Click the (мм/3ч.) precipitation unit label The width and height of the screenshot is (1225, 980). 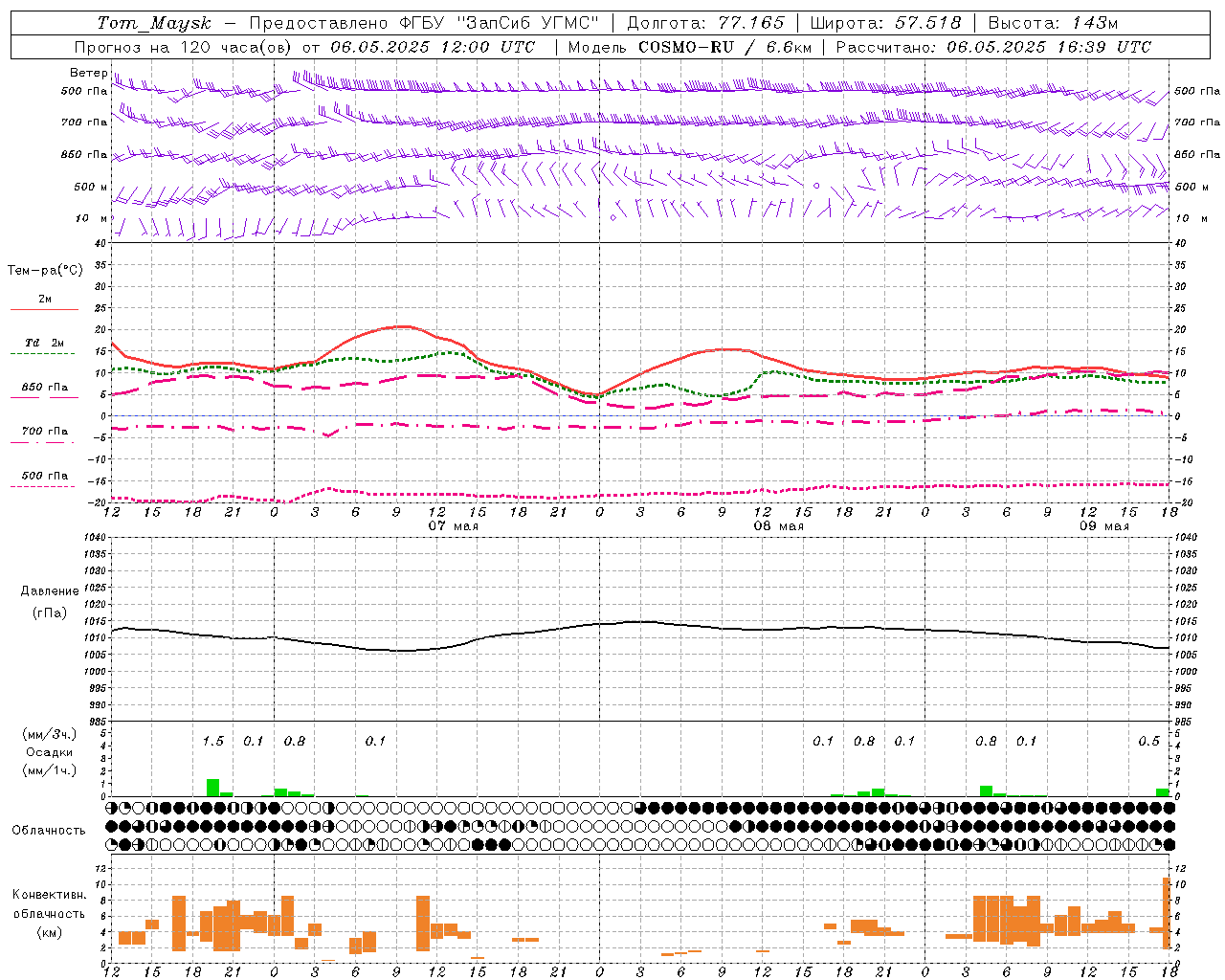tap(49, 734)
